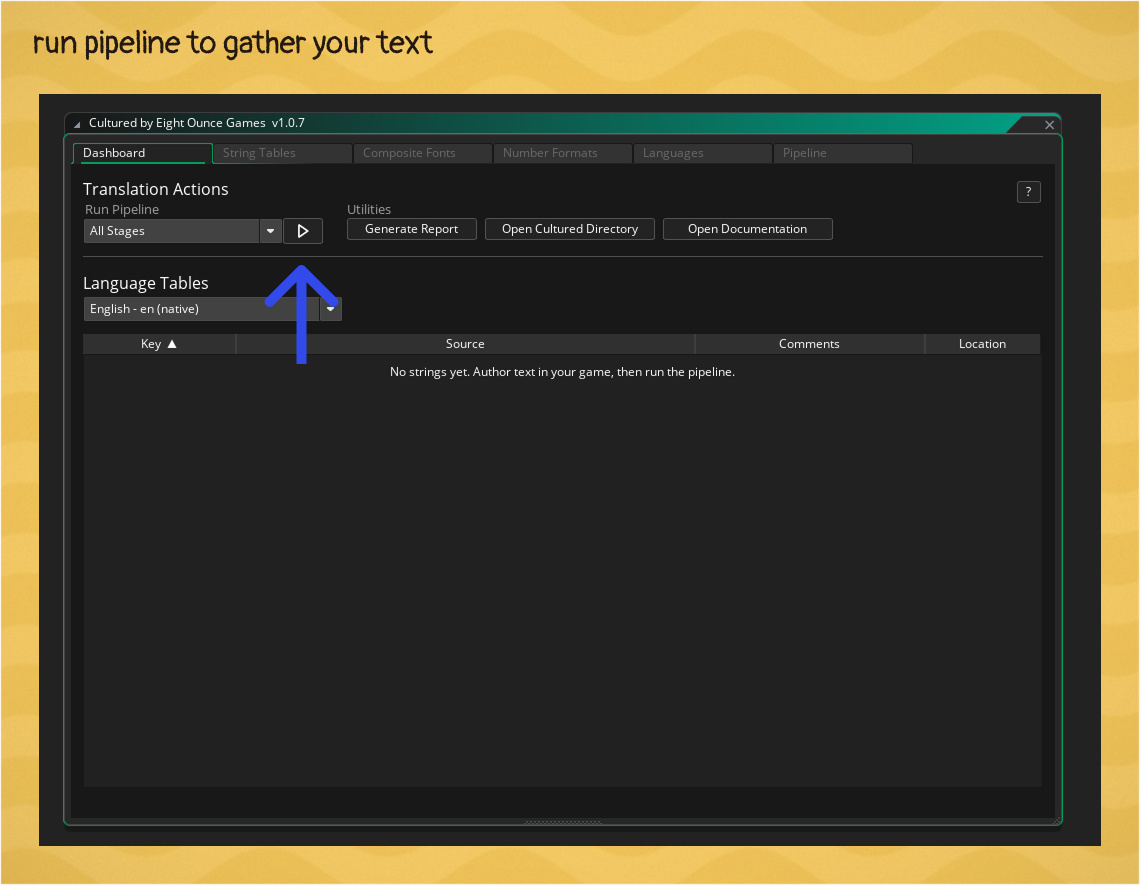This screenshot has width=1140, height=885.
Task: Click the Language Tables heading
Action: pyautogui.click(x=145, y=283)
